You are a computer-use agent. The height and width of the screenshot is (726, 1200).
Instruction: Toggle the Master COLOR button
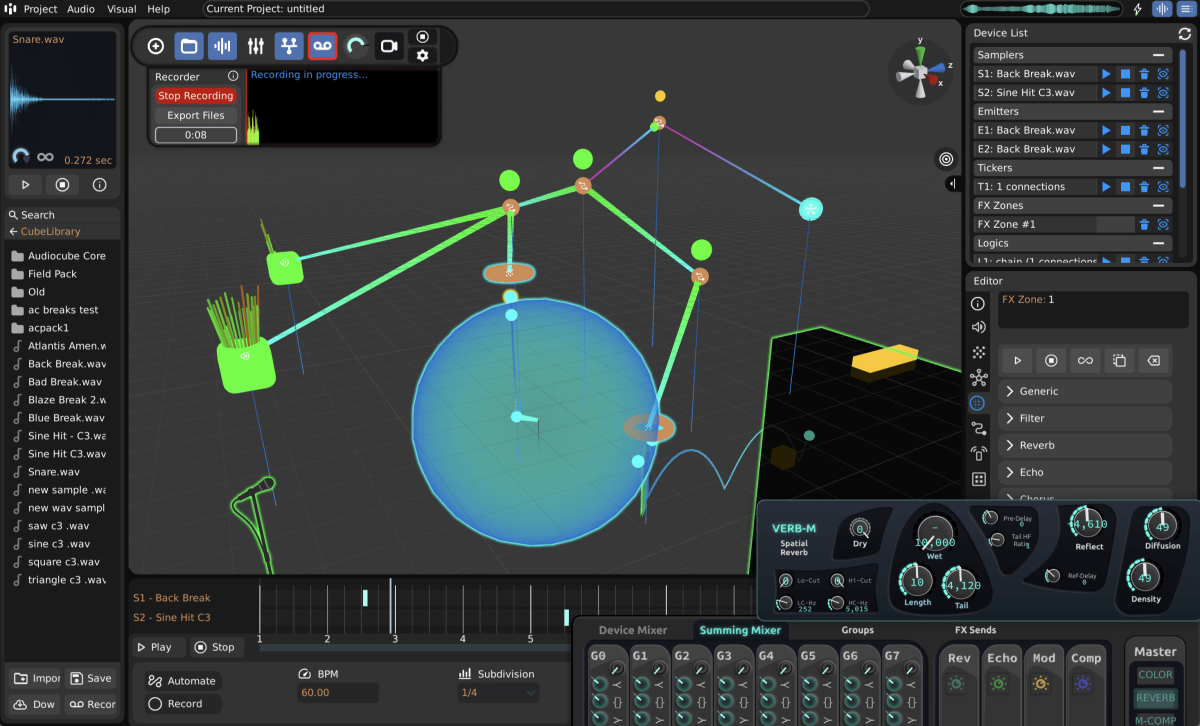click(1155, 675)
